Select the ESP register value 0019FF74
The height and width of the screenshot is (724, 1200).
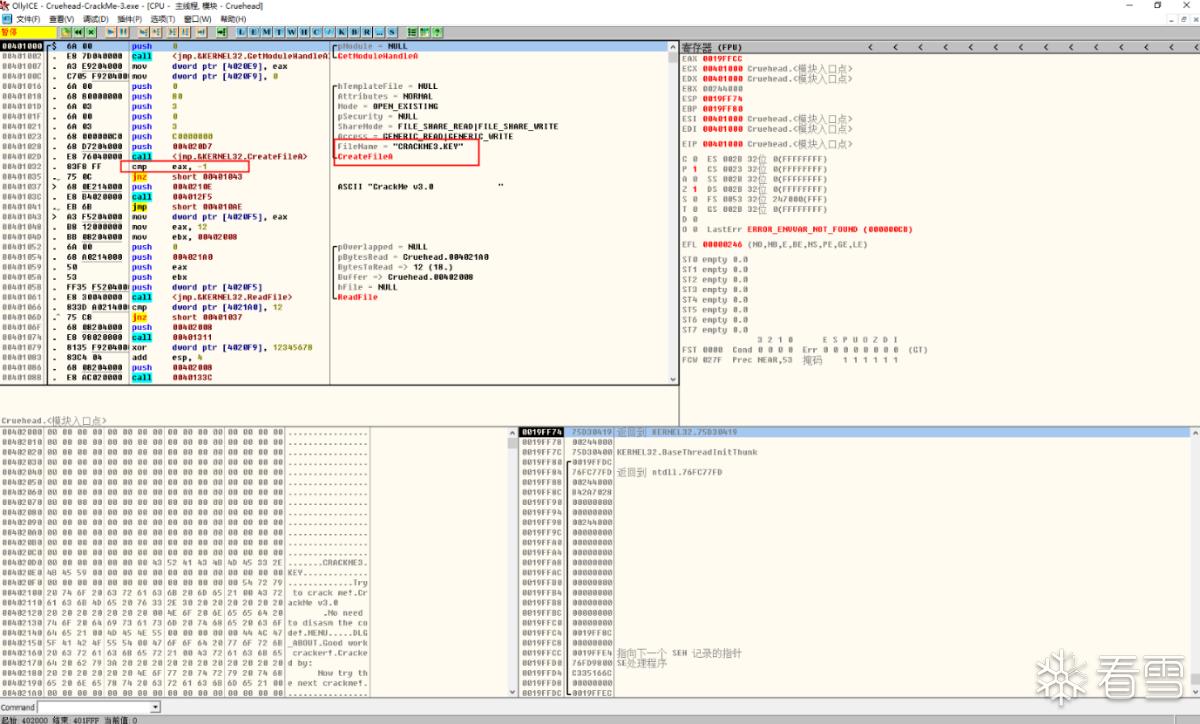722,98
